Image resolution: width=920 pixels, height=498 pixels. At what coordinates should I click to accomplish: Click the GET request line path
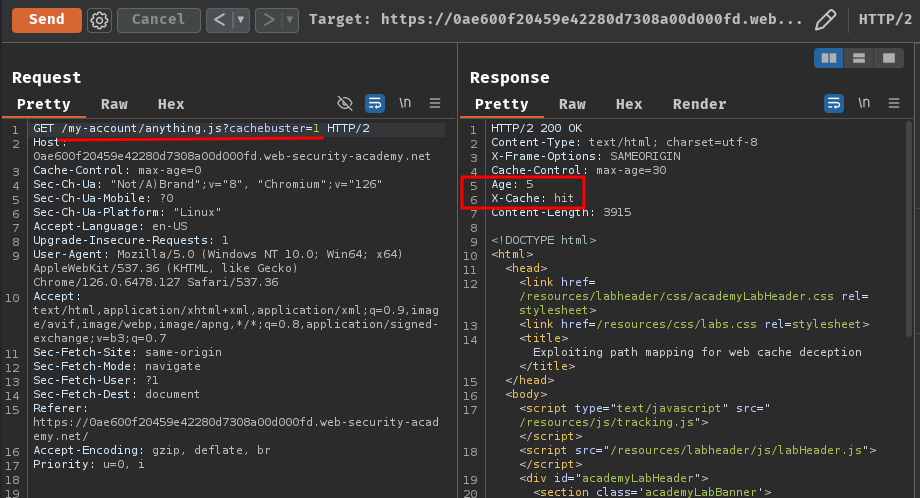coord(191,128)
